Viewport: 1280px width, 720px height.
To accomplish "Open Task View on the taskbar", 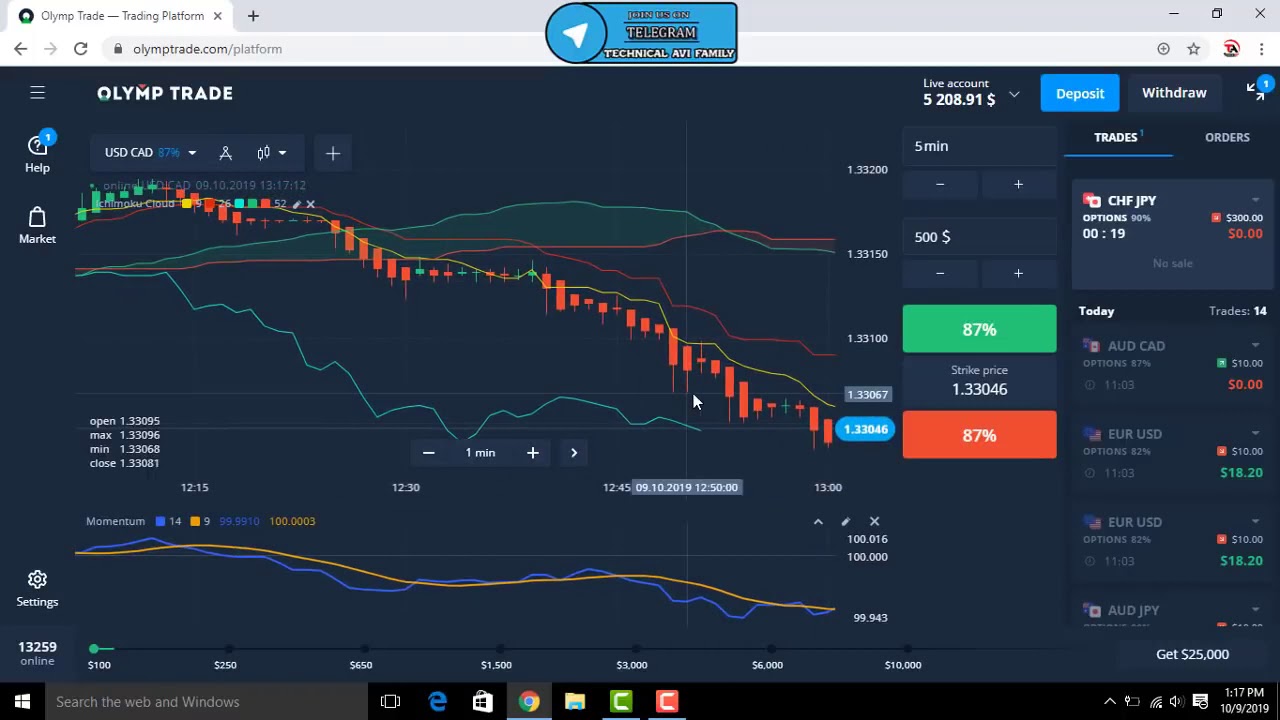I will (390, 702).
